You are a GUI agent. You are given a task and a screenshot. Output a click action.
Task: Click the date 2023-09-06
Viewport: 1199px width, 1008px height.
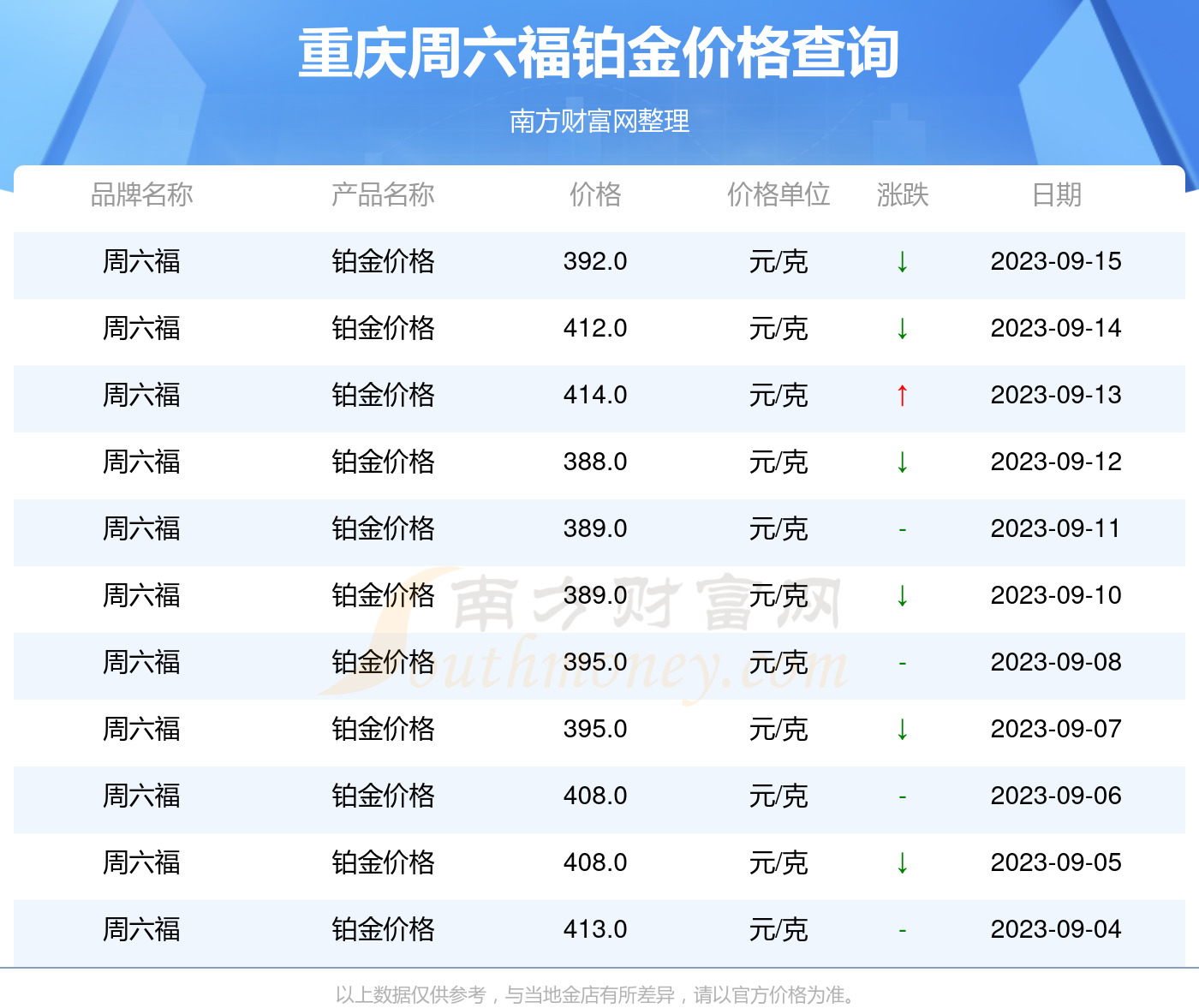1056,796
